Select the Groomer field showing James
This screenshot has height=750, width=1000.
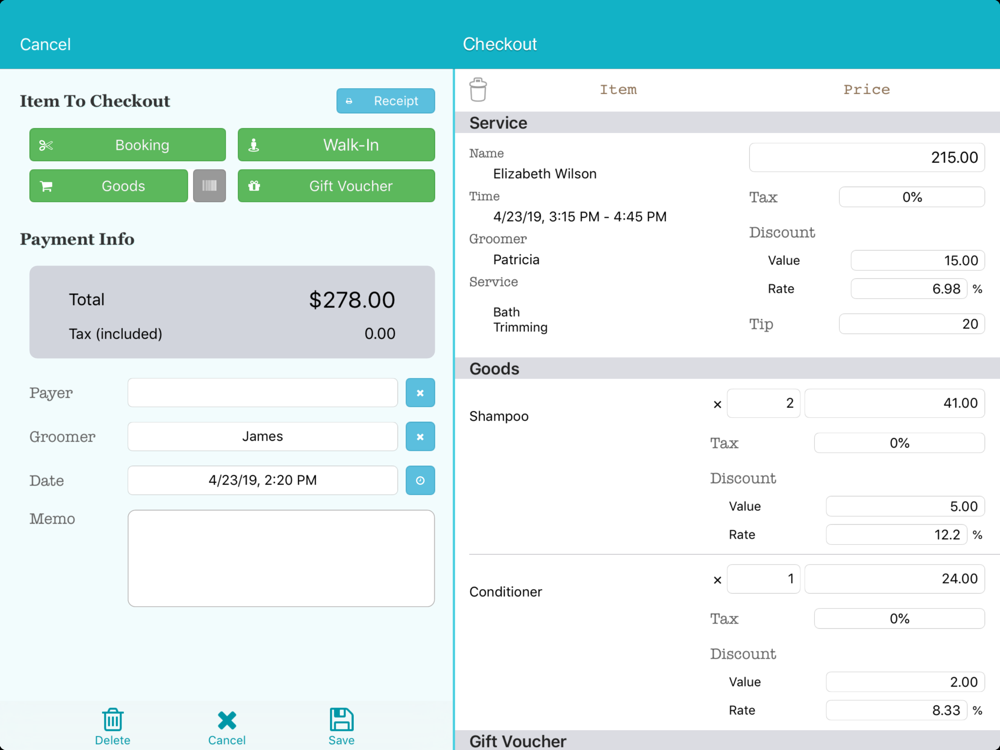[x=263, y=437]
